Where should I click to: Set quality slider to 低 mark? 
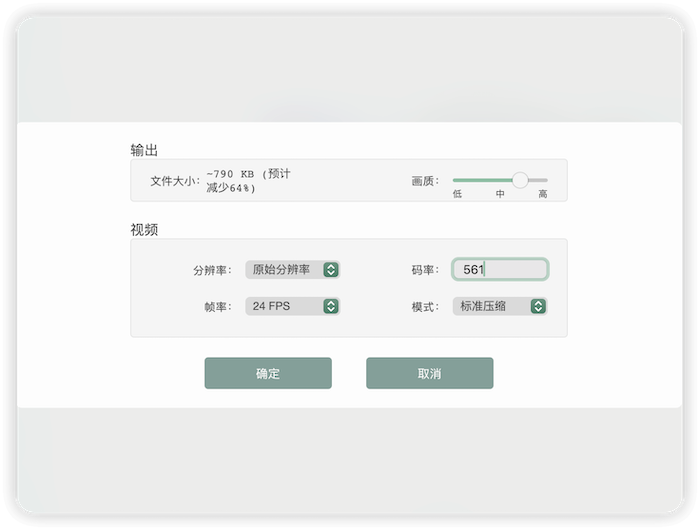pos(456,180)
